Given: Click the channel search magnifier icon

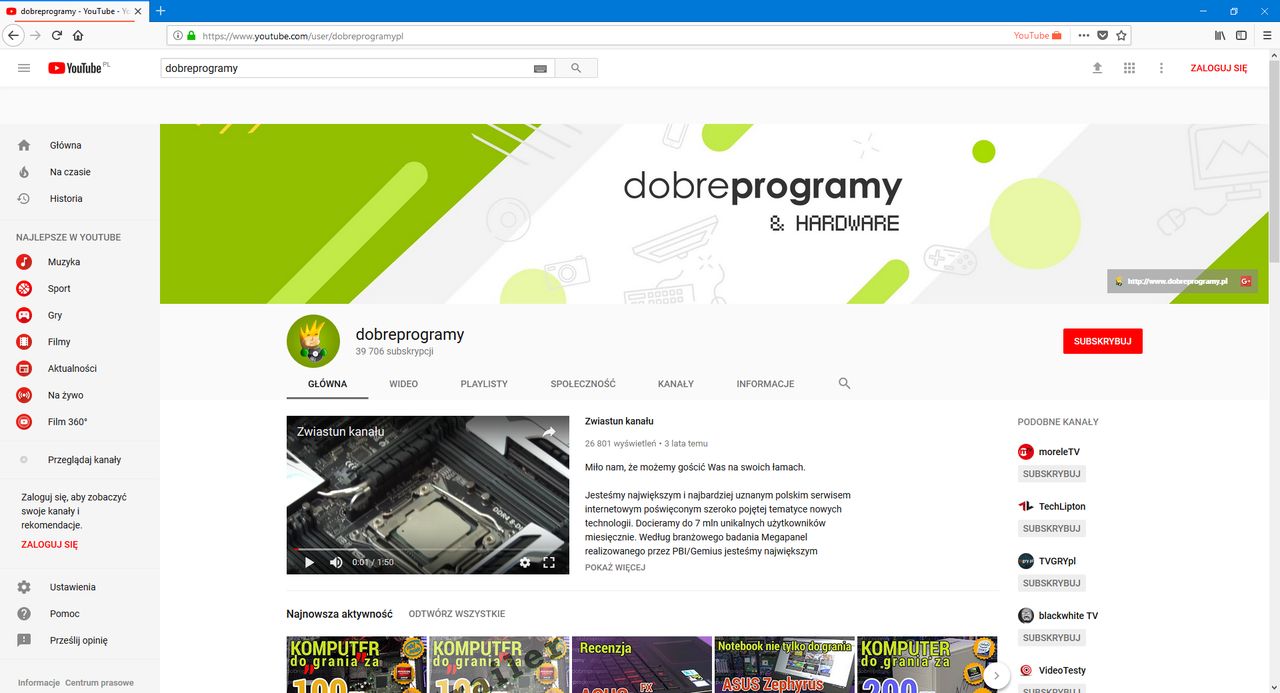Looking at the screenshot, I should point(844,383).
